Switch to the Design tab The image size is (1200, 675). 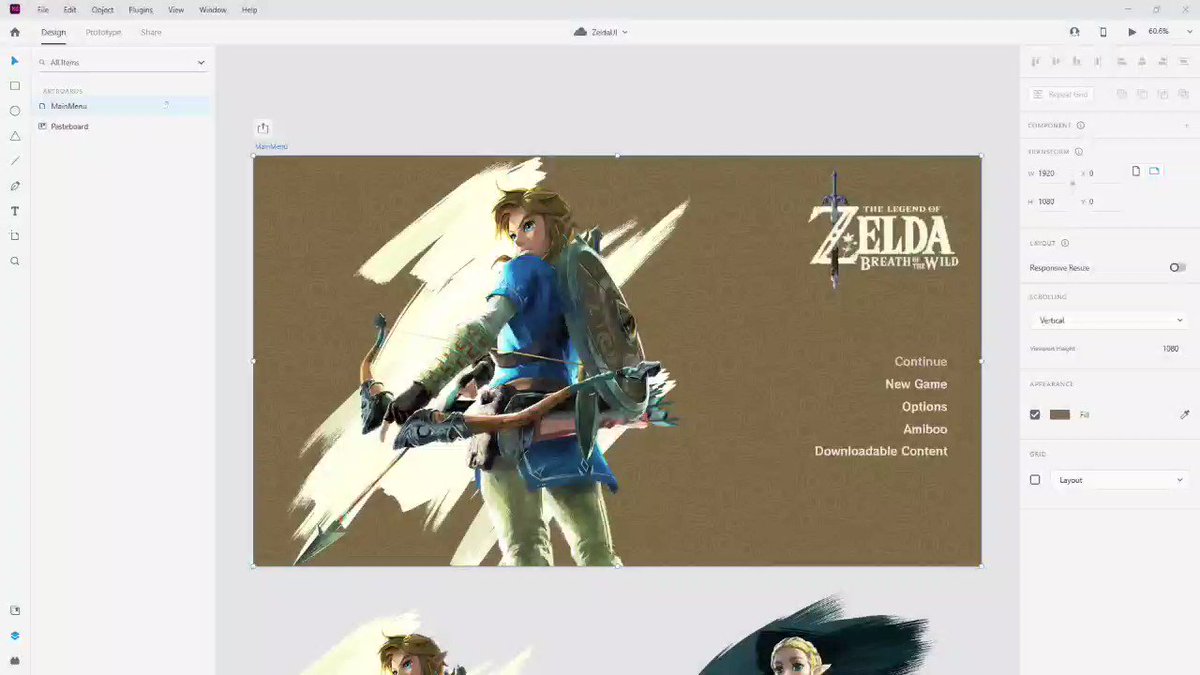click(54, 32)
